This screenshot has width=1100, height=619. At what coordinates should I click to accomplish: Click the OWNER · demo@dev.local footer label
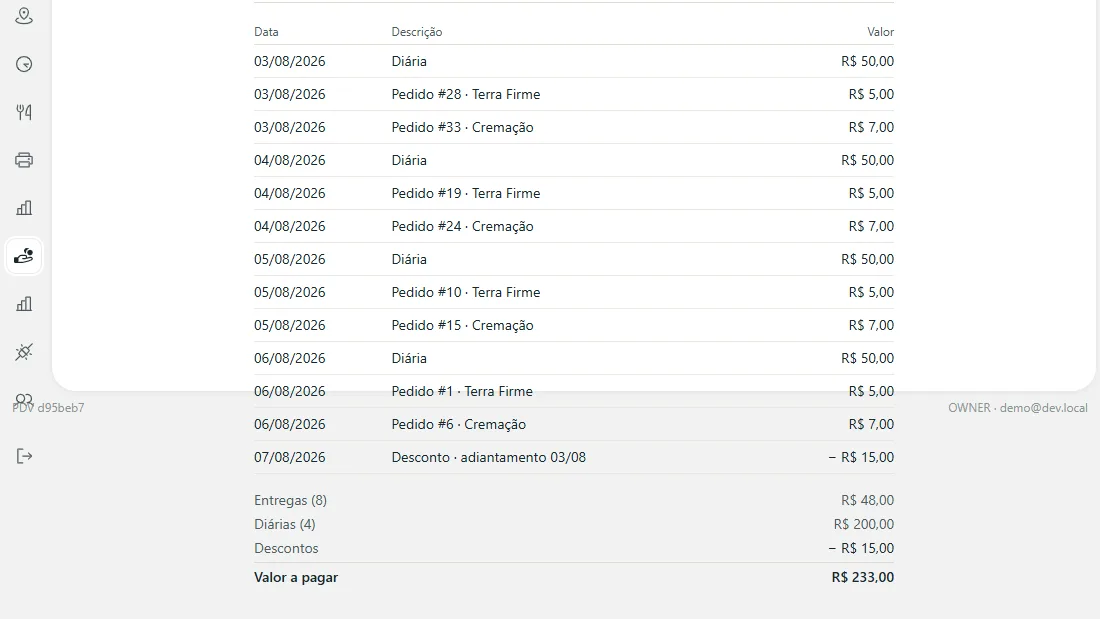pyautogui.click(x=1017, y=408)
